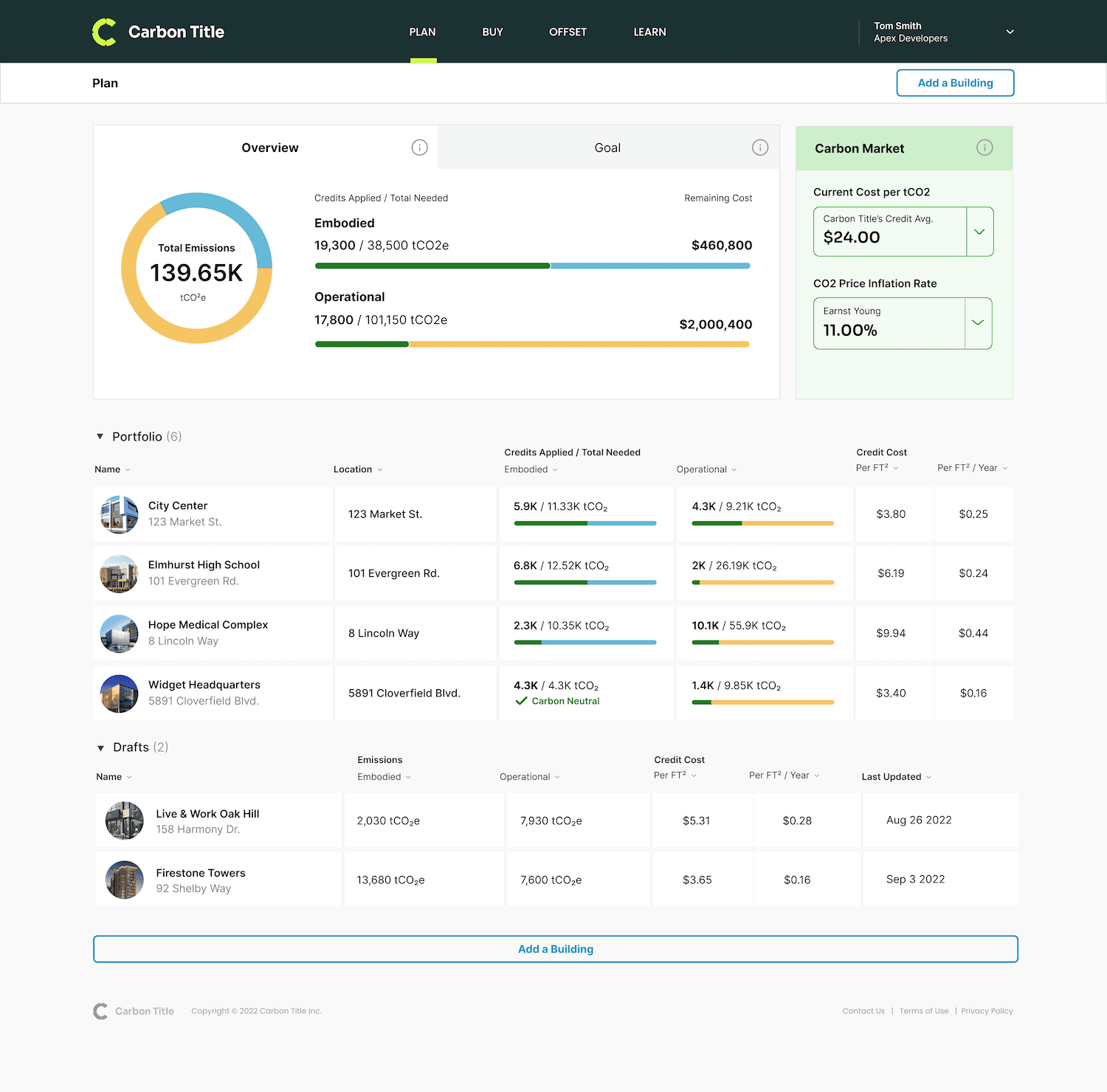
Task: Sort portfolio by Name column arrow
Action: (x=128, y=470)
